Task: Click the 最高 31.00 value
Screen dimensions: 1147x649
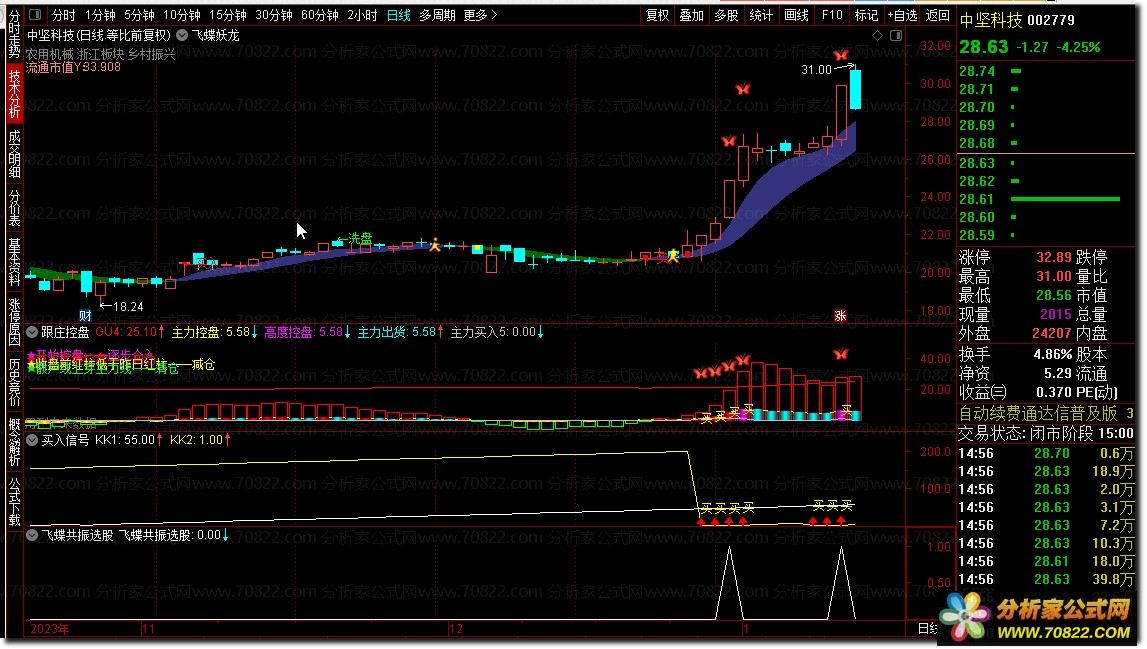Action: click(1053, 277)
